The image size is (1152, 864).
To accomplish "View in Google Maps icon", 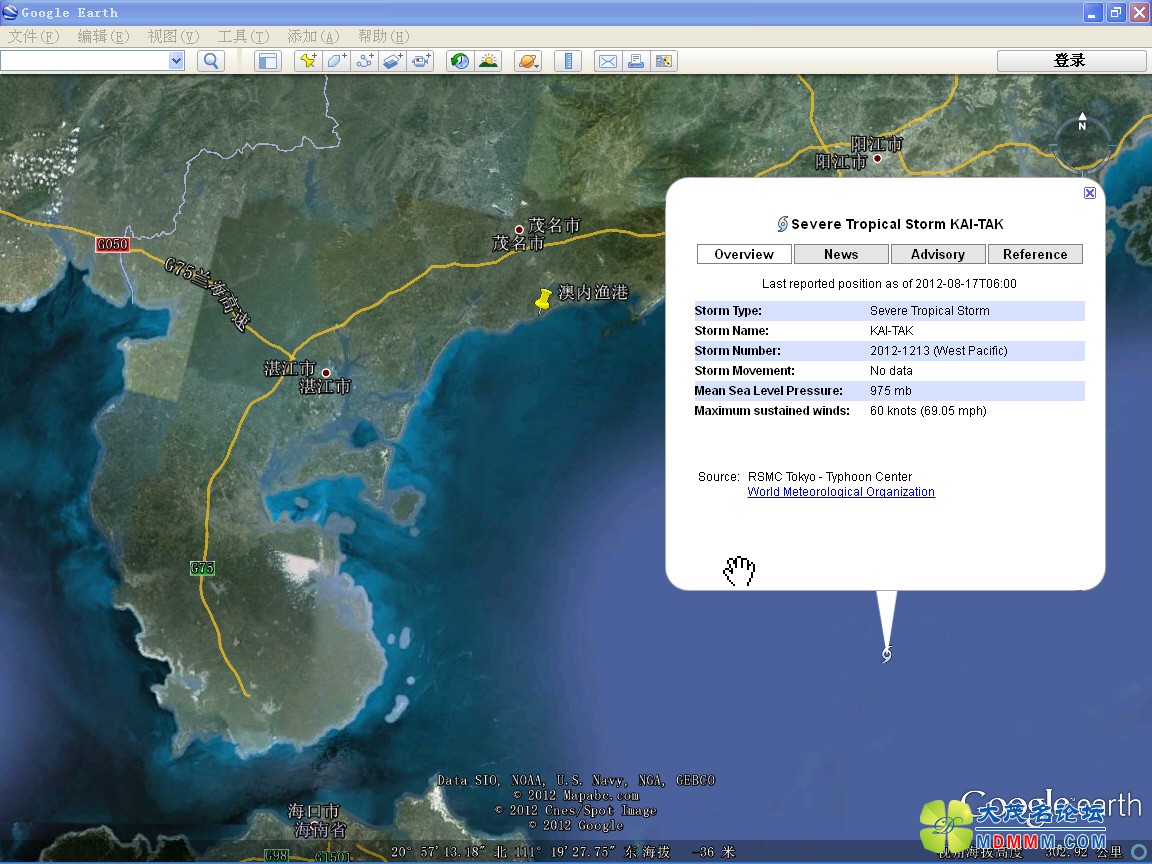I will pyautogui.click(x=663, y=61).
